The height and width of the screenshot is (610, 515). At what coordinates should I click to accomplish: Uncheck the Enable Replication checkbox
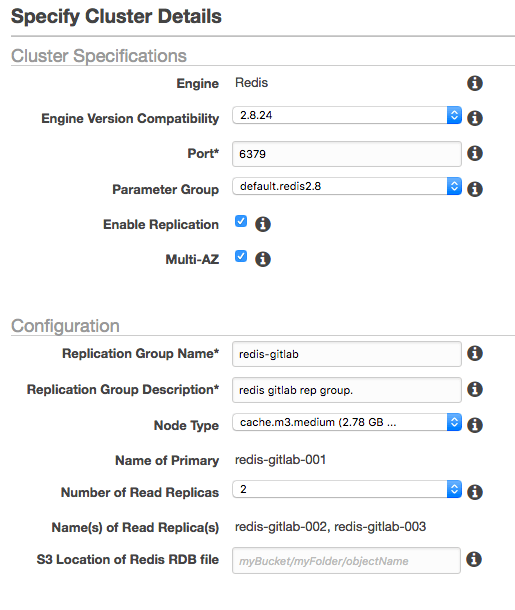(241, 221)
